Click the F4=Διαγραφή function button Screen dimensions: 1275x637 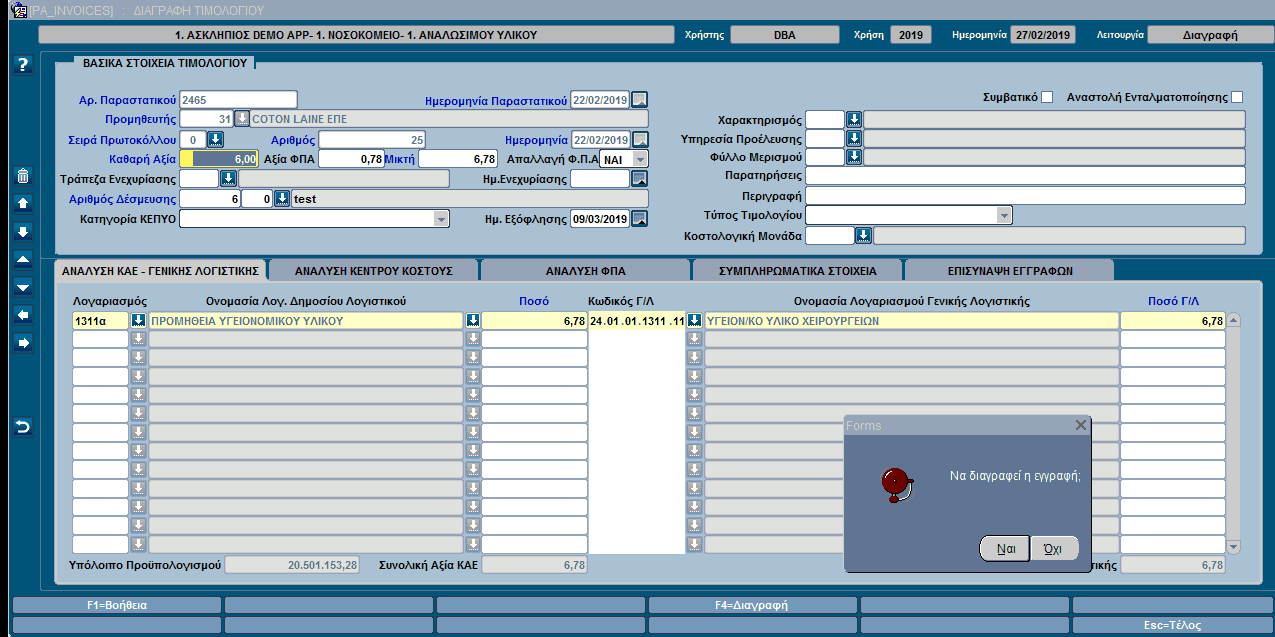coord(752,605)
